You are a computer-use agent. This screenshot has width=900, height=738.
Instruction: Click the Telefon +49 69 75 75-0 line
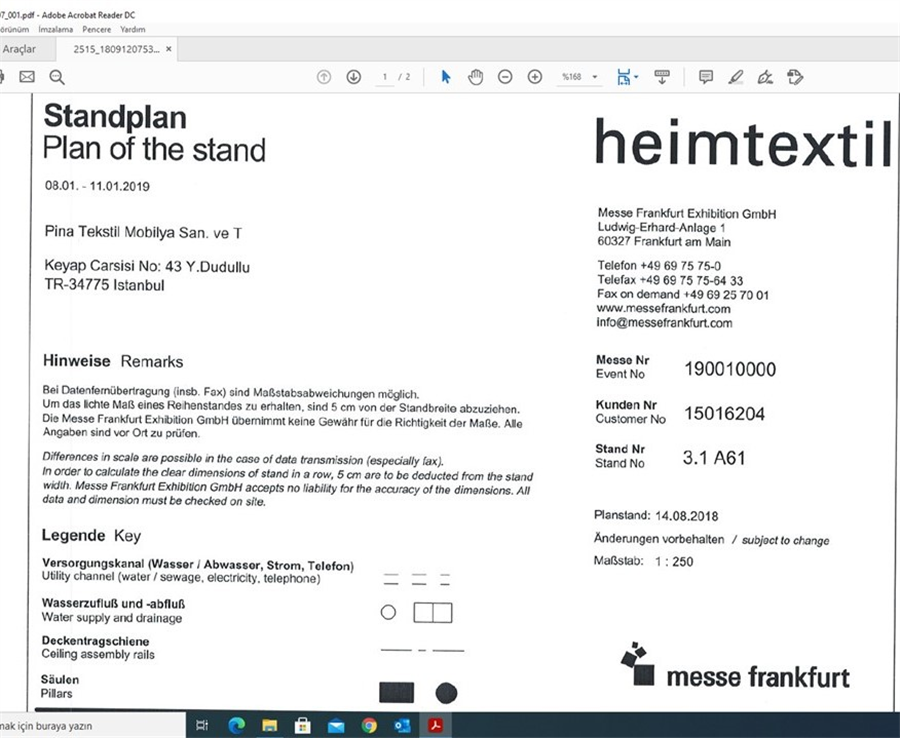click(x=659, y=266)
